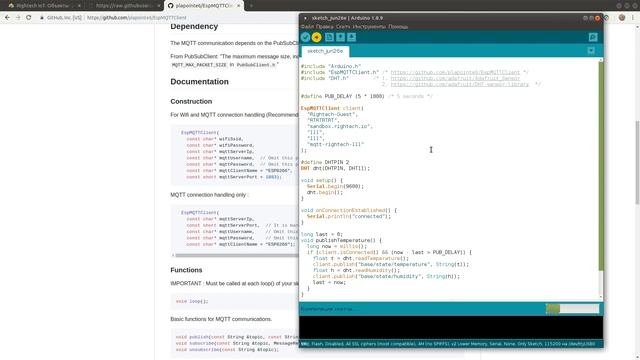Click the Upload arrow button in Arduino
640x360 pixels.
coord(316,37)
